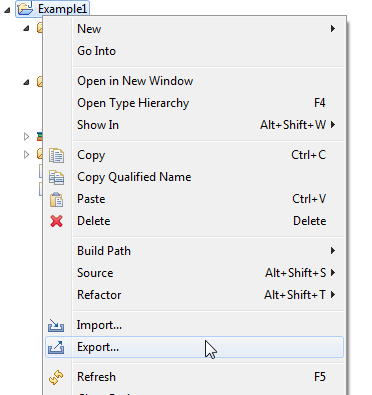Click the Paste clipboard icon
The width and height of the screenshot is (372, 395).
tap(56, 199)
